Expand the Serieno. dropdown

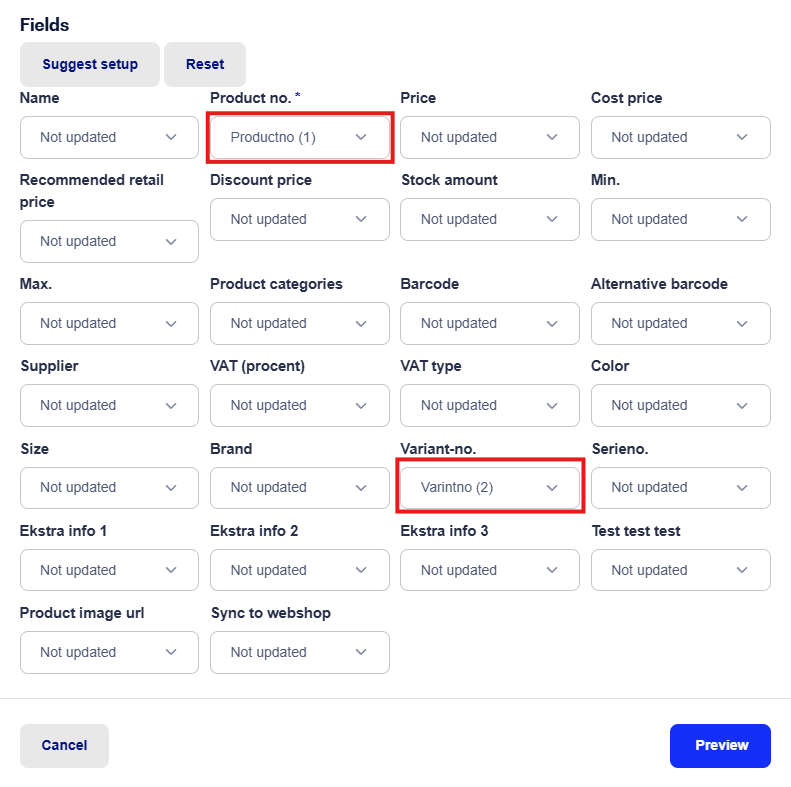pos(681,488)
